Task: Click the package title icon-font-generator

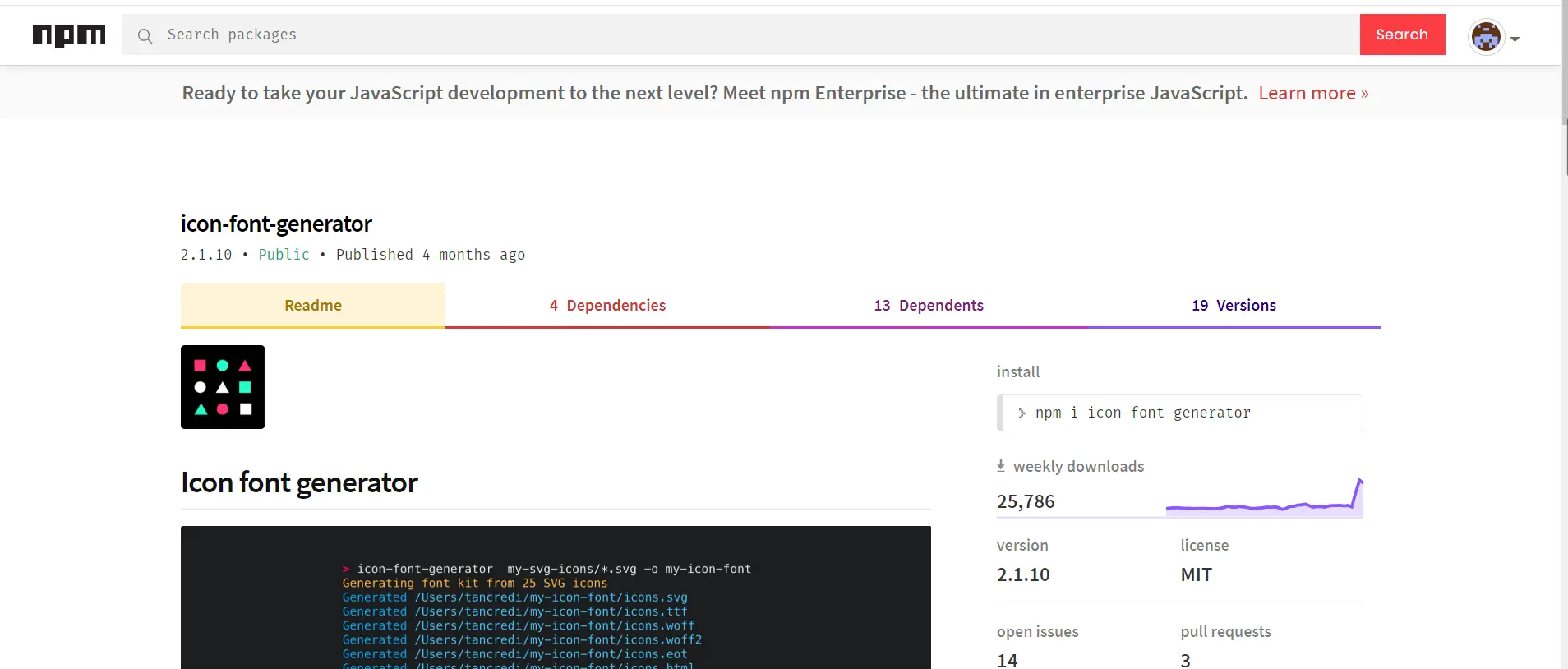Action: click(276, 224)
